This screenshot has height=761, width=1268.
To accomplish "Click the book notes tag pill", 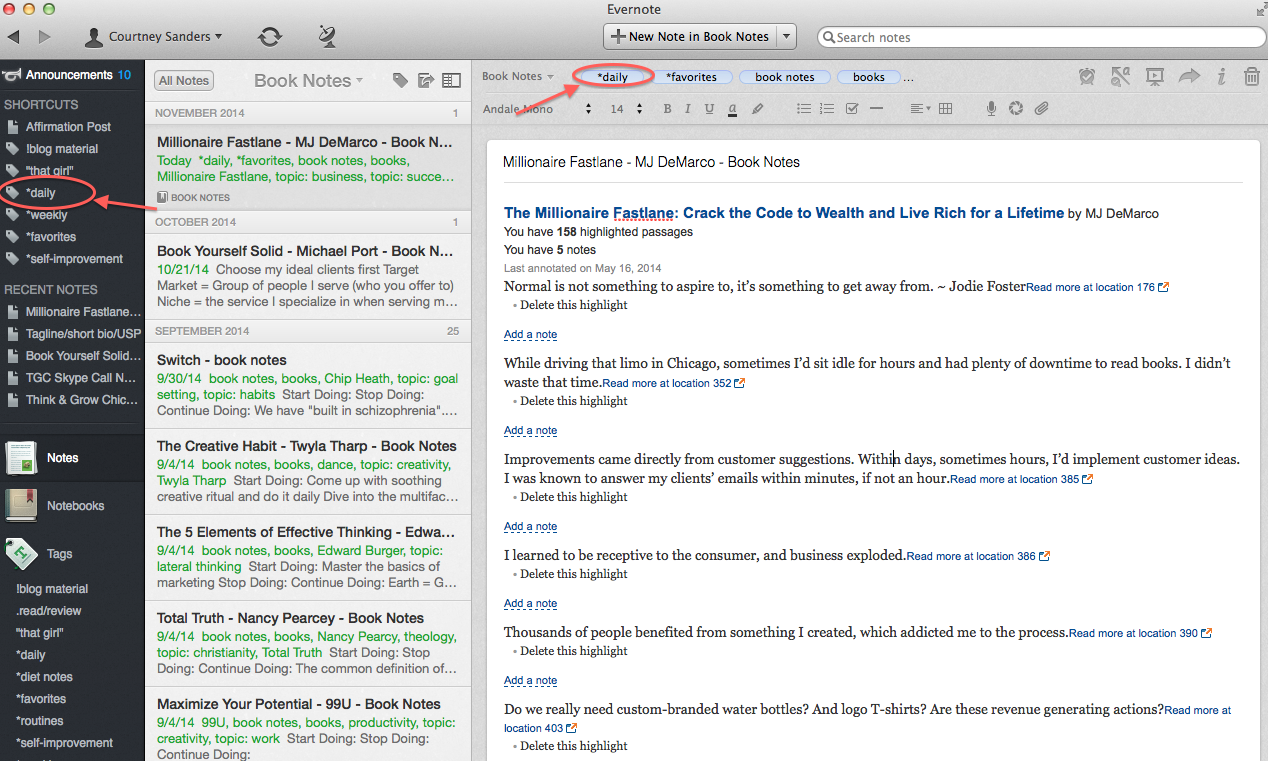I will coord(785,77).
